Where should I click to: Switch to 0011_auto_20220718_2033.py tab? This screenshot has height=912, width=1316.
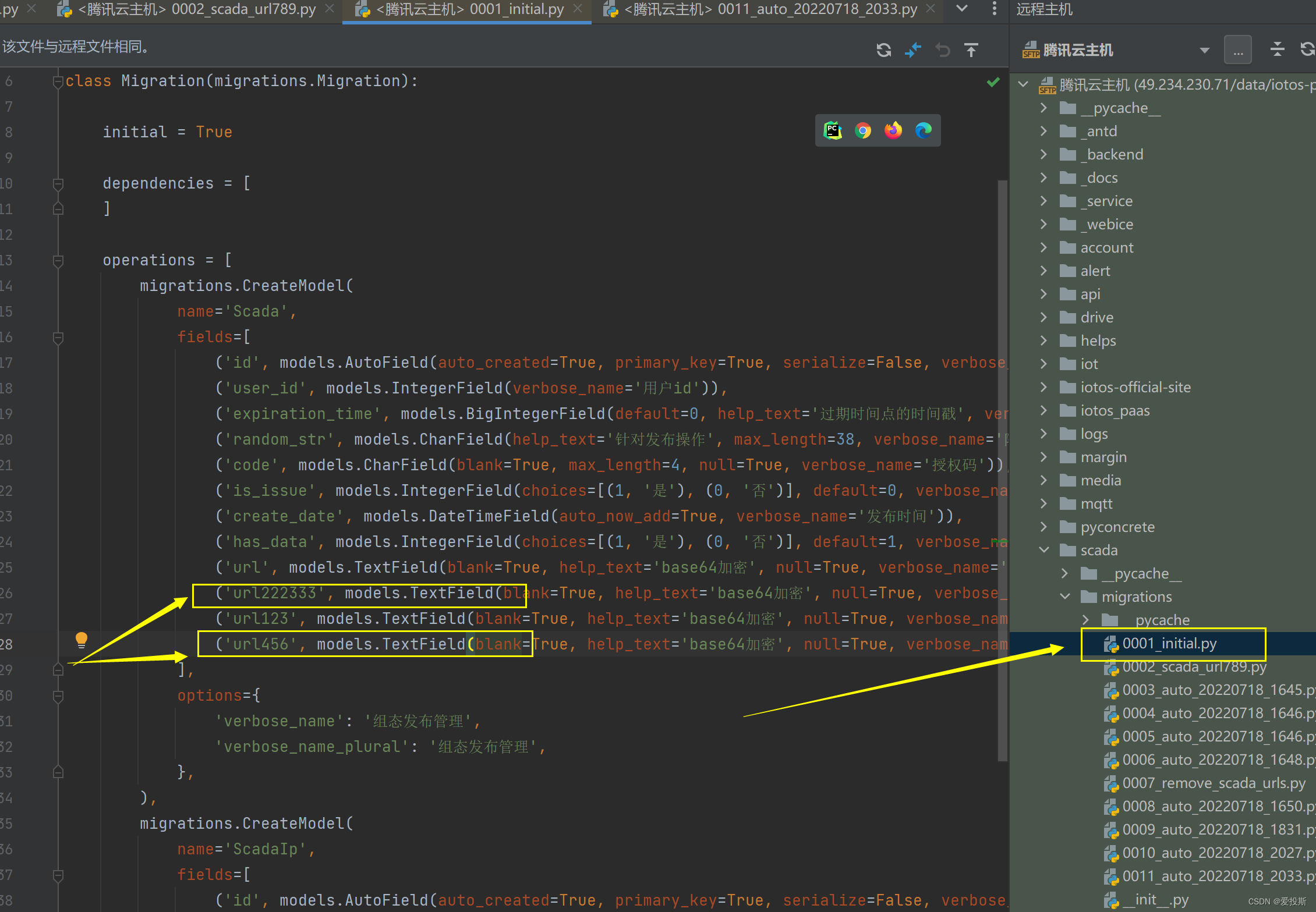click(x=770, y=9)
